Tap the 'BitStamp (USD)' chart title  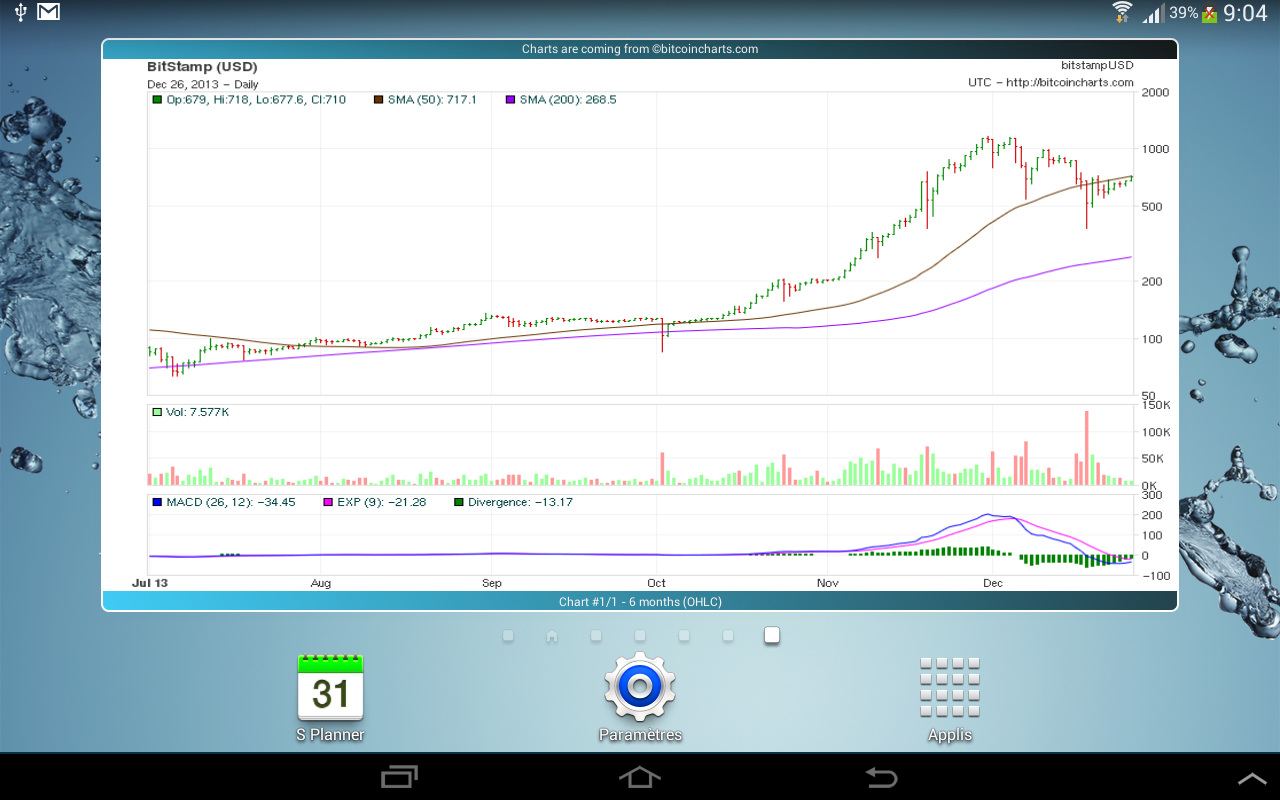coord(202,67)
